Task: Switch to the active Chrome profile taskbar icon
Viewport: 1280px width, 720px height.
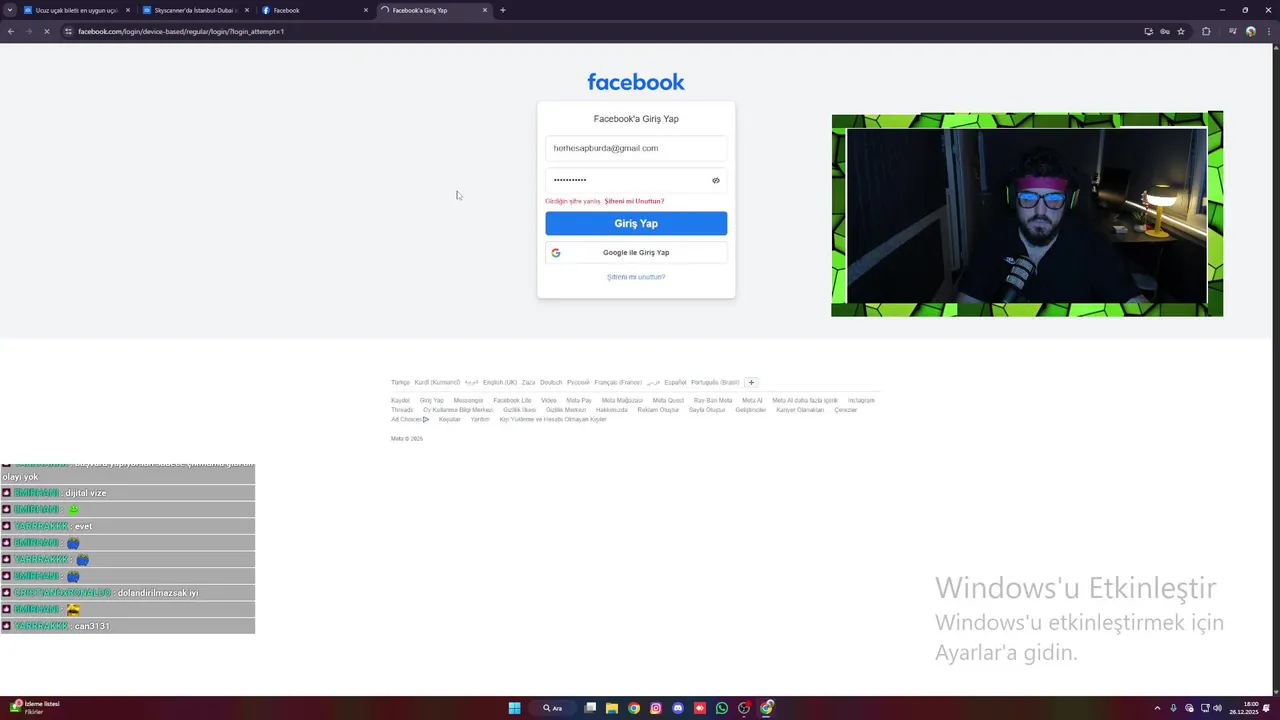Action: point(767,708)
